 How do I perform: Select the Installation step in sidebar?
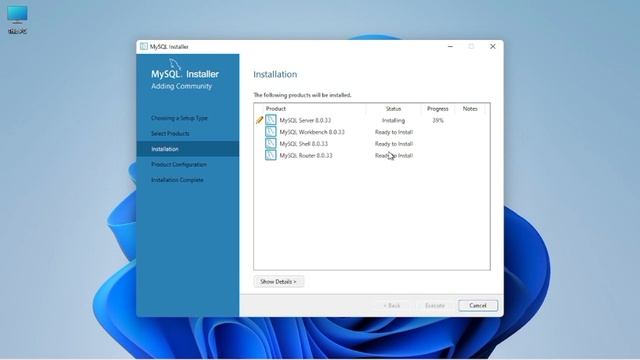coord(188,149)
